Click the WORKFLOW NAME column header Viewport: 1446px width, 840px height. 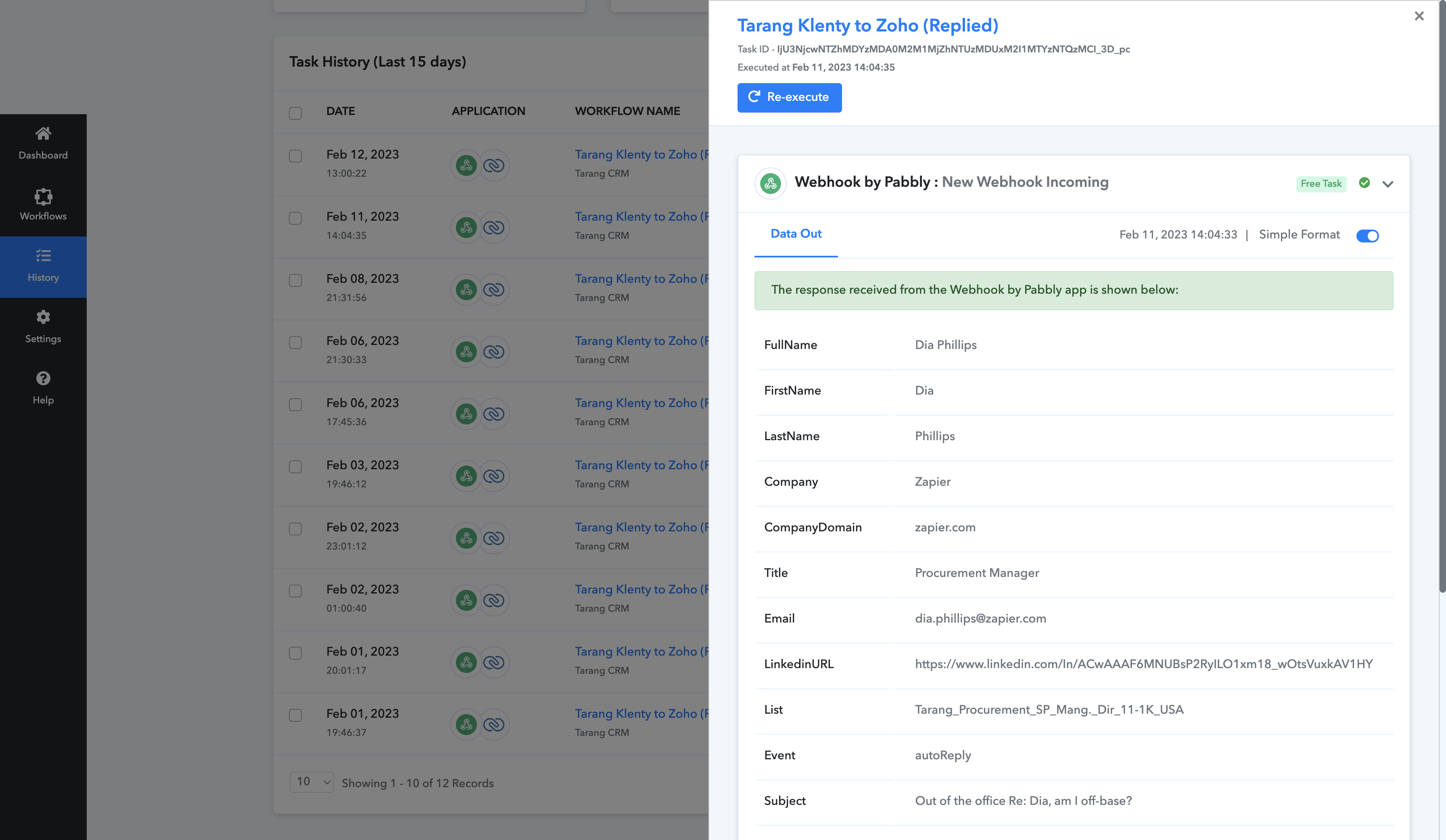tap(628, 111)
